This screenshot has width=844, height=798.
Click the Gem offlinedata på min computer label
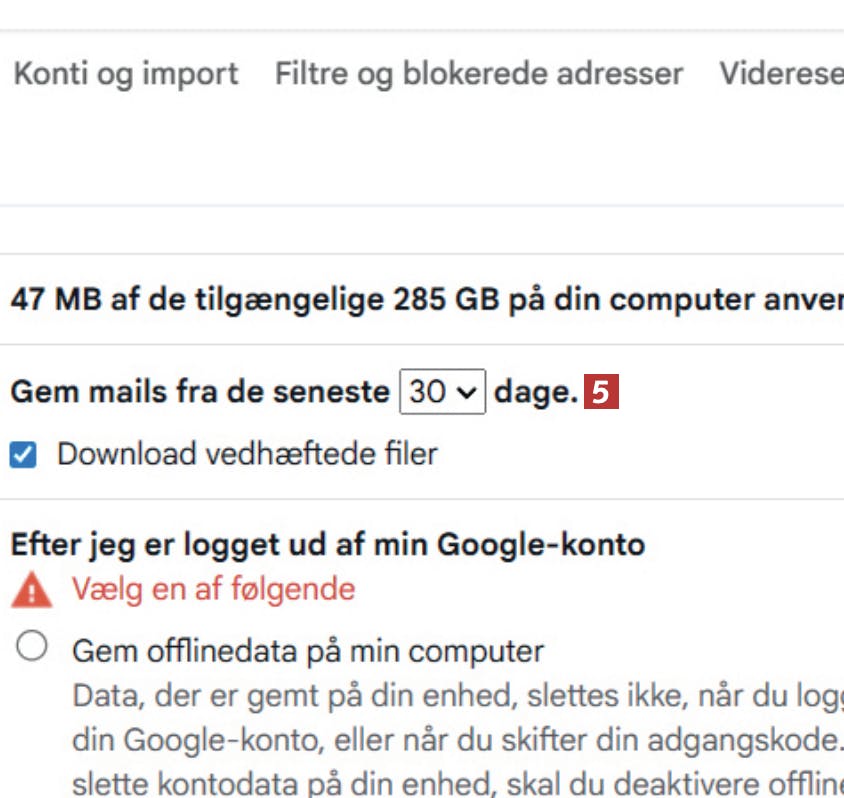tap(308, 651)
